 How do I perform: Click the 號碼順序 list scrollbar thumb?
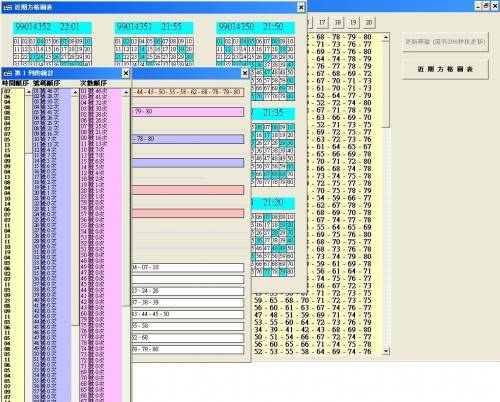tap(75, 211)
